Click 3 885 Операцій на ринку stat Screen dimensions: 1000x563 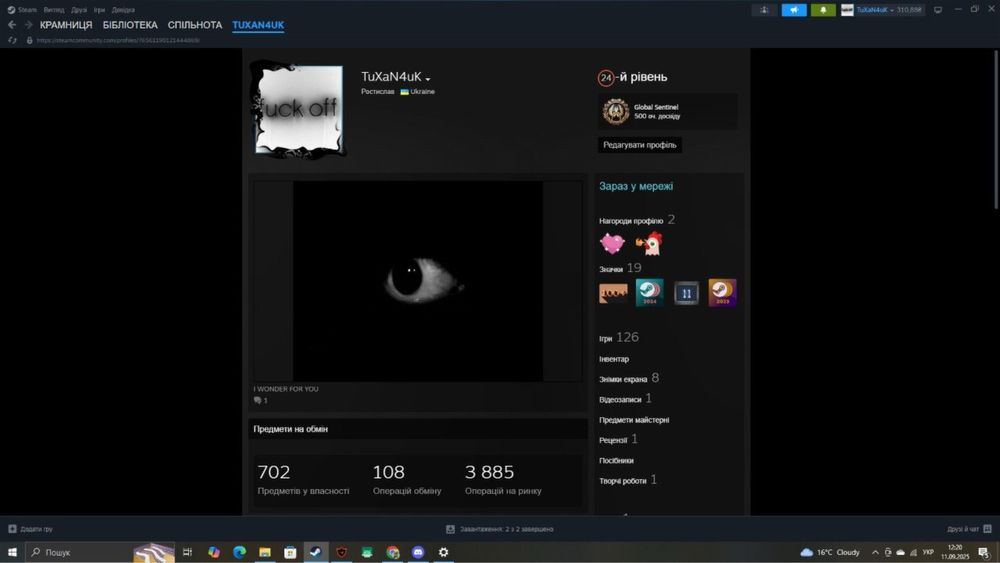[503, 479]
